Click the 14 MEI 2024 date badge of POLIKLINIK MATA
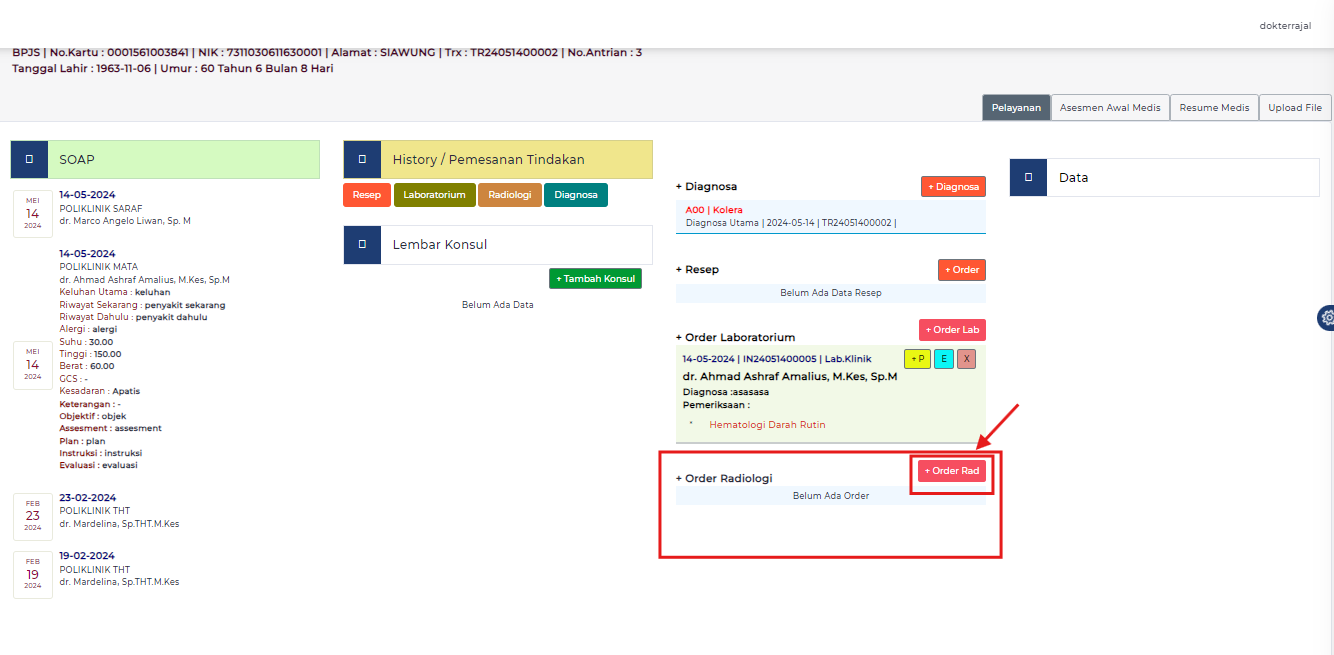The width and height of the screenshot is (1334, 655). (x=33, y=365)
